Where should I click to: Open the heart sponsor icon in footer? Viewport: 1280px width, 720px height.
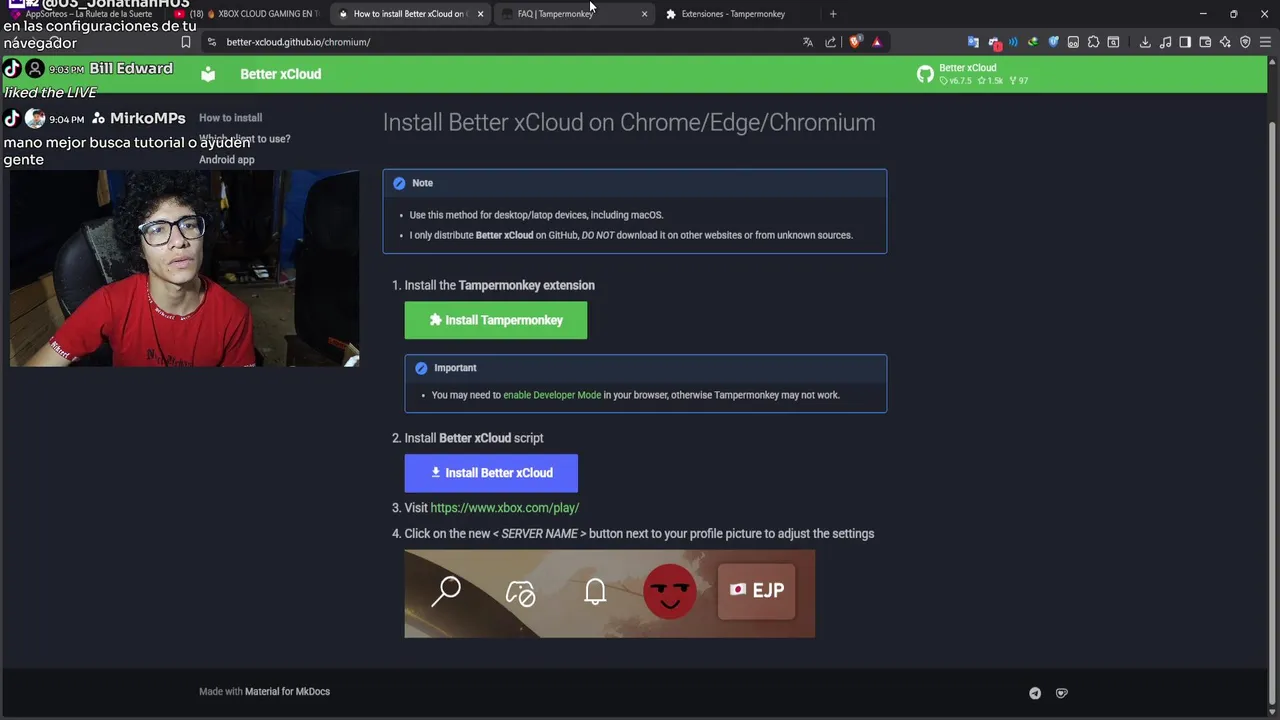(1061, 693)
